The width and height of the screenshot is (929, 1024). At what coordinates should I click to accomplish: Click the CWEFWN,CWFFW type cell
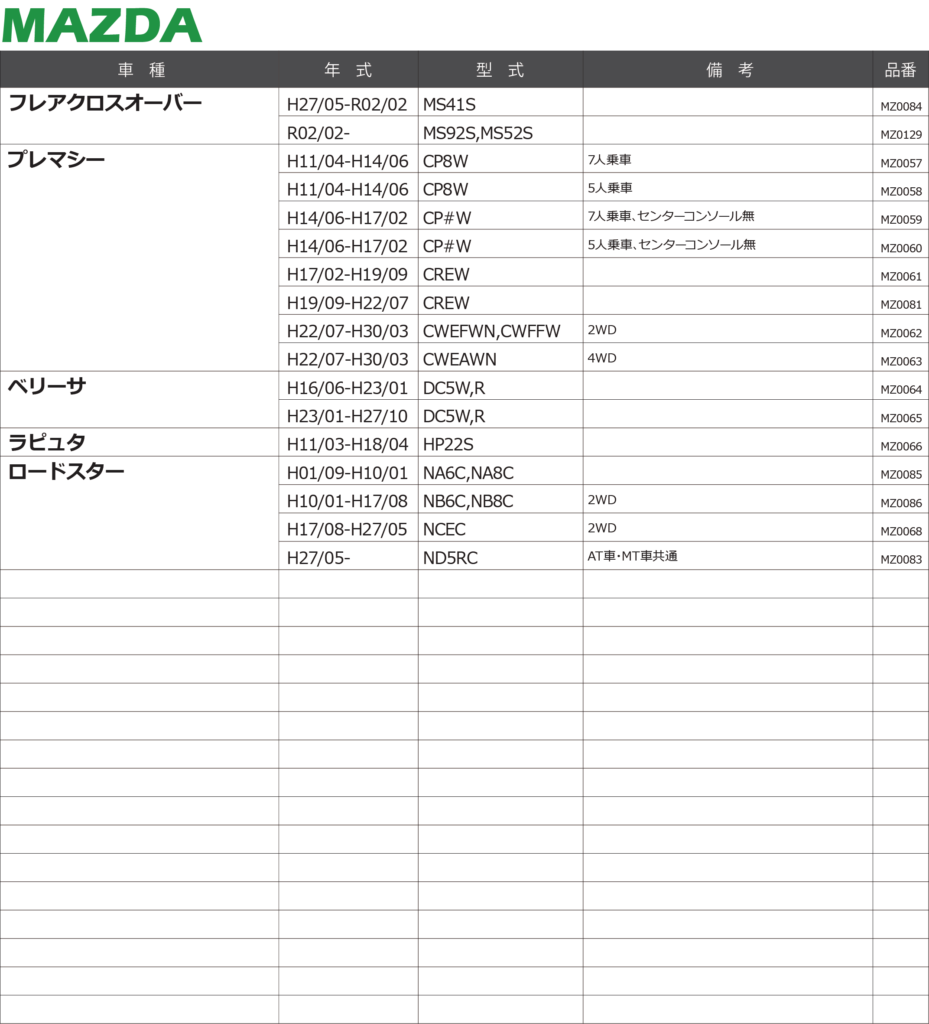(492, 331)
